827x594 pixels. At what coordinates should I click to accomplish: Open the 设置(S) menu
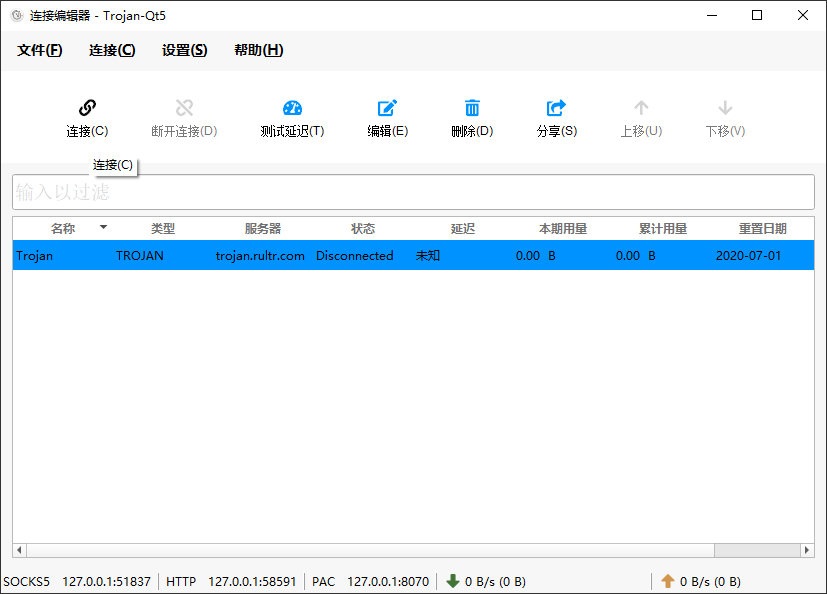[184, 50]
